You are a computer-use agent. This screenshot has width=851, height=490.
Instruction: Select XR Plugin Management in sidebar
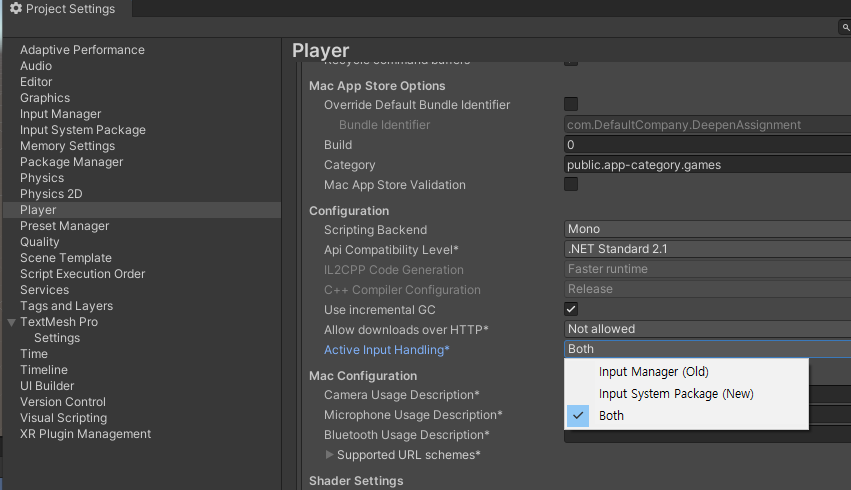click(x=85, y=434)
